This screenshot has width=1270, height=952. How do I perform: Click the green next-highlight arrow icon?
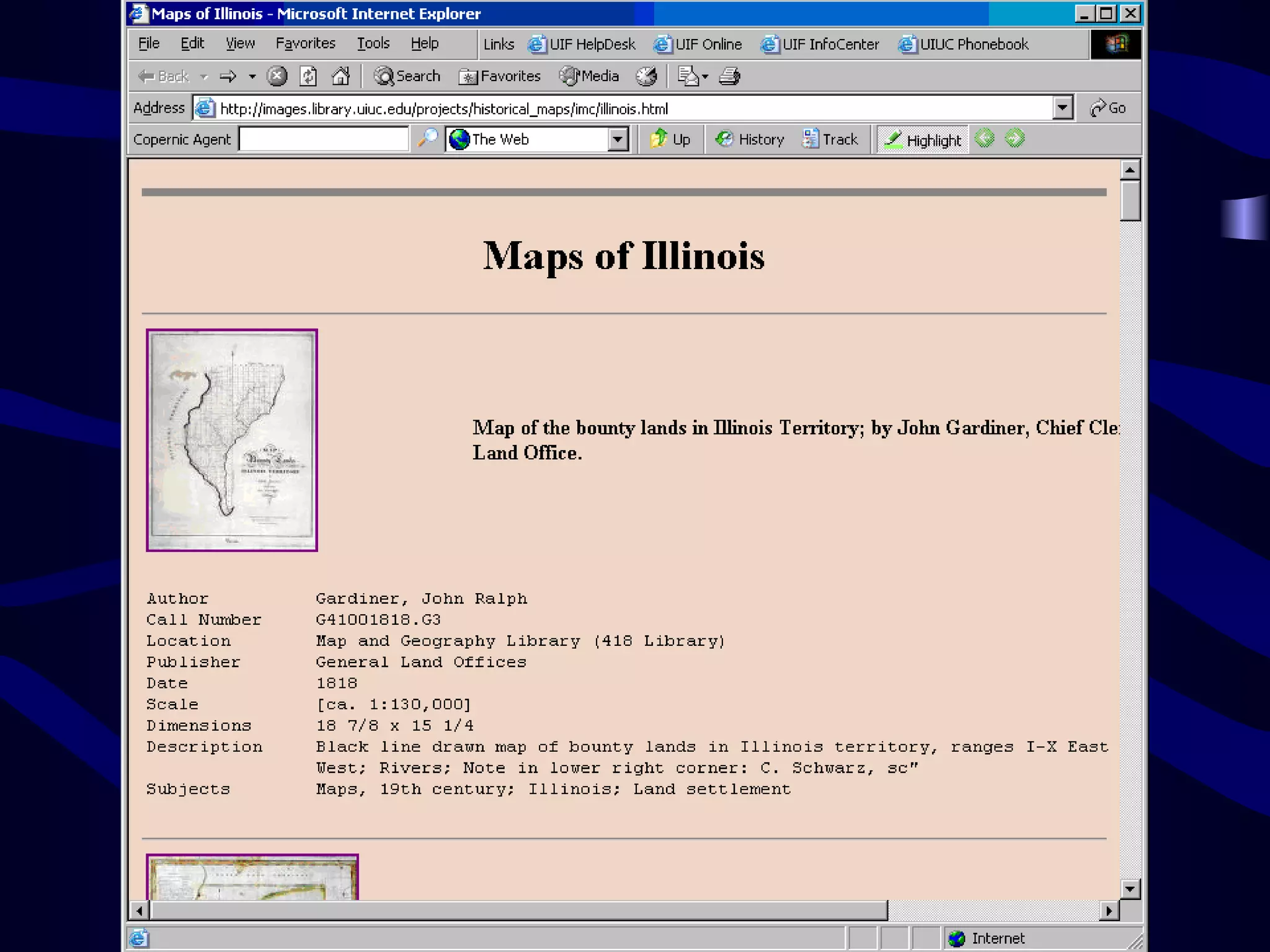click(x=1015, y=139)
